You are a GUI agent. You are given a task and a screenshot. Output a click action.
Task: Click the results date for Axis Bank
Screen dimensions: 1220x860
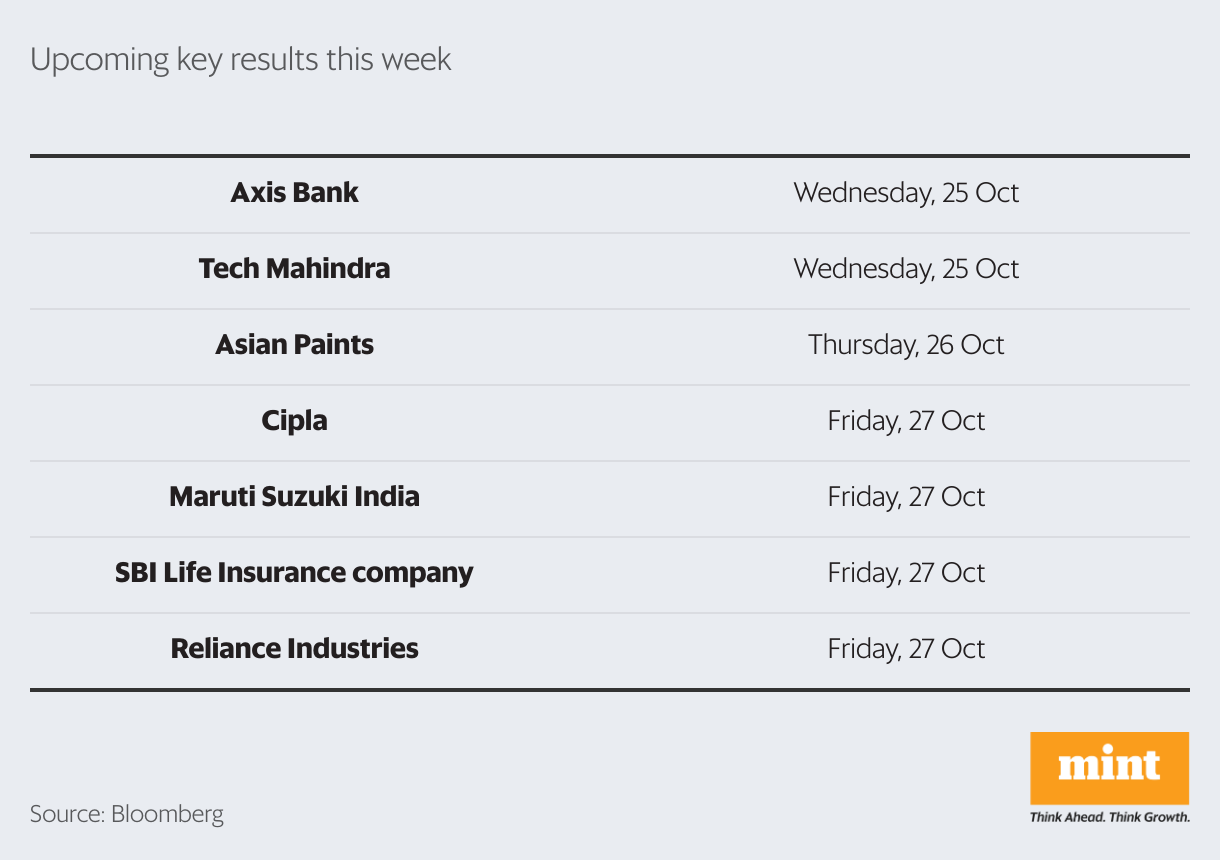pos(906,192)
